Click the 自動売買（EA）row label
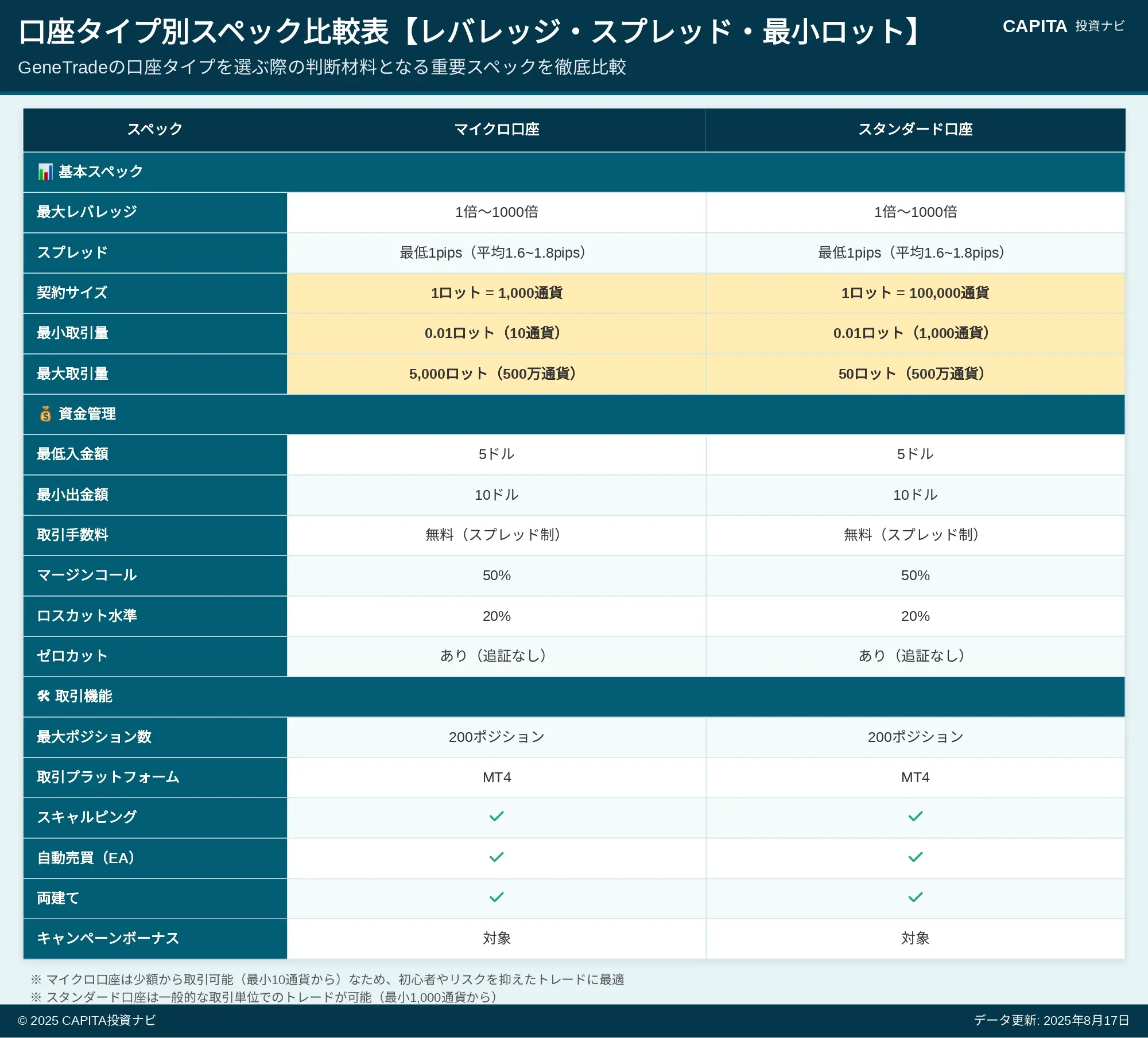Viewport: 1148px width, 1038px height. click(x=155, y=858)
